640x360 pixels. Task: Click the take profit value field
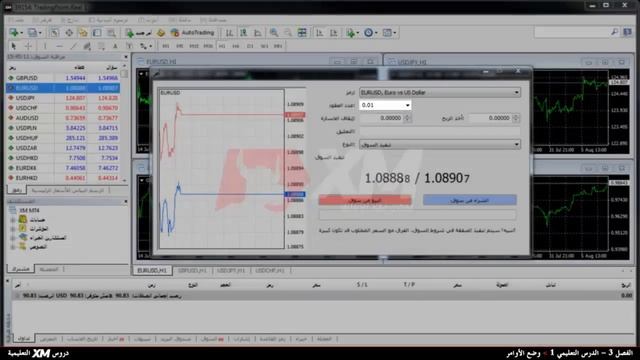(x=490, y=118)
